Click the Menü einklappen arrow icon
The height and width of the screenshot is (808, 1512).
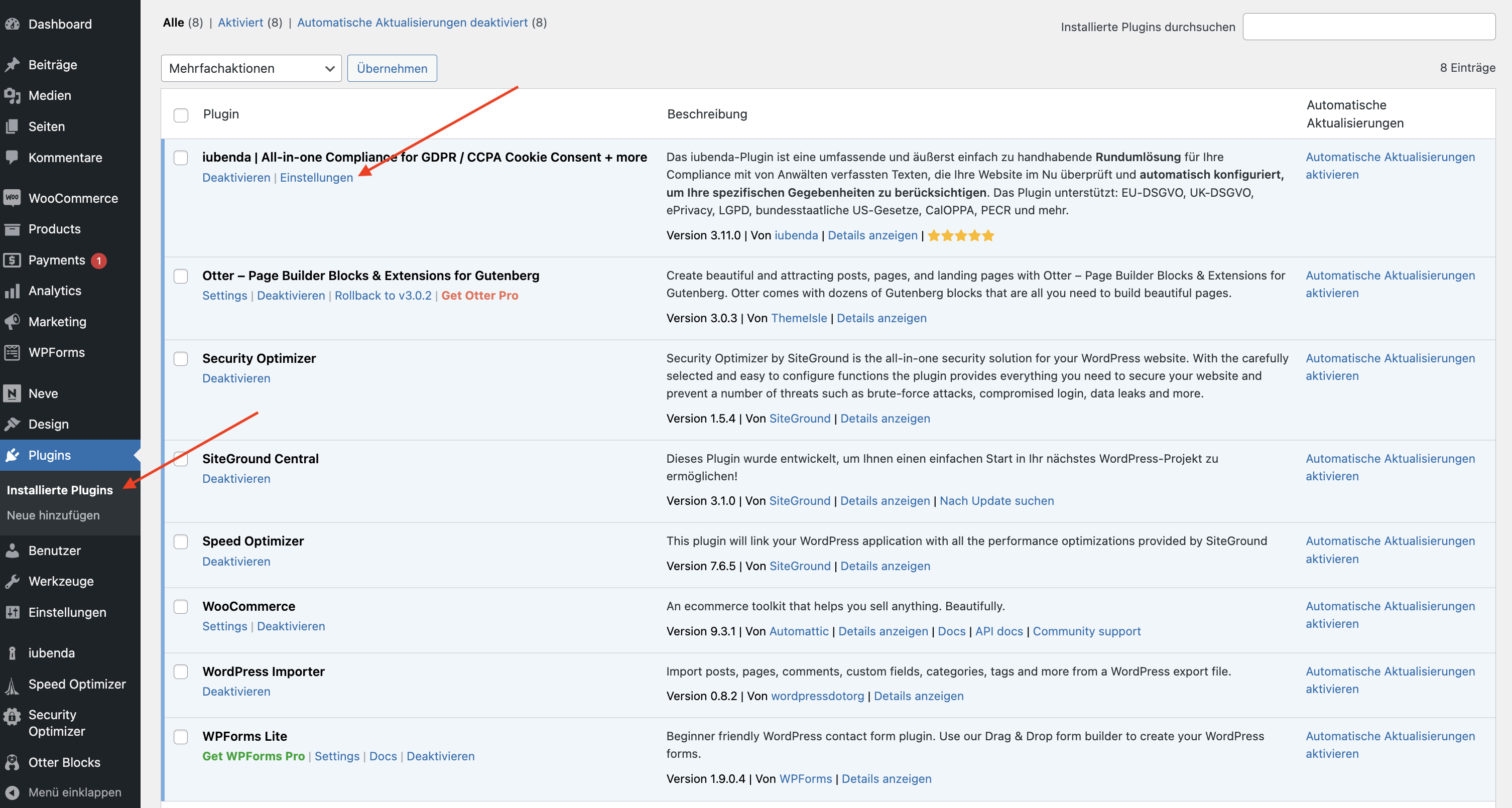(x=13, y=792)
